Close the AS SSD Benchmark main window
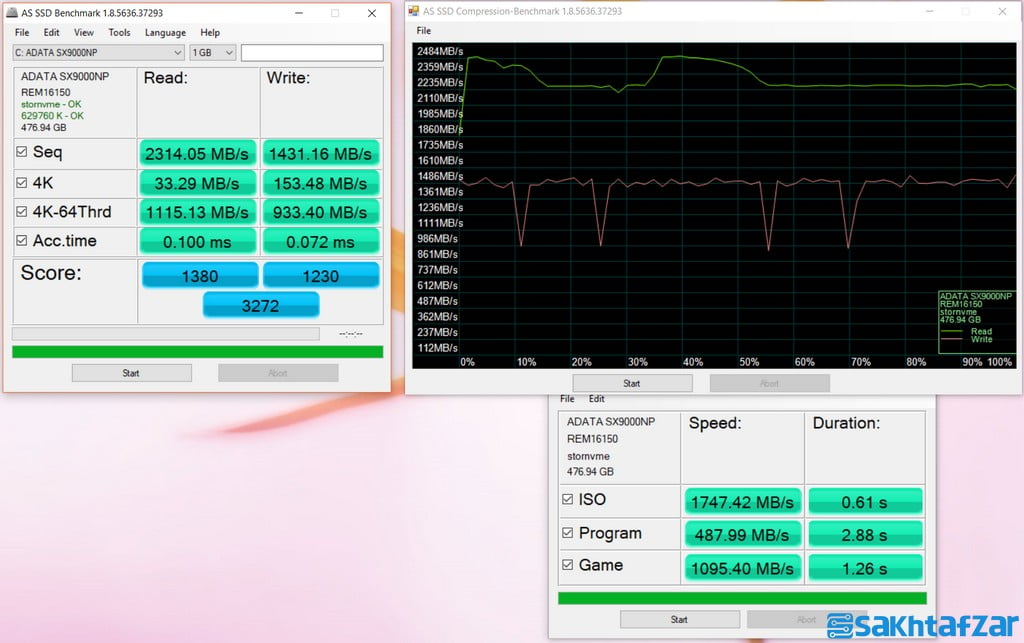This screenshot has width=1024, height=643. point(372,13)
